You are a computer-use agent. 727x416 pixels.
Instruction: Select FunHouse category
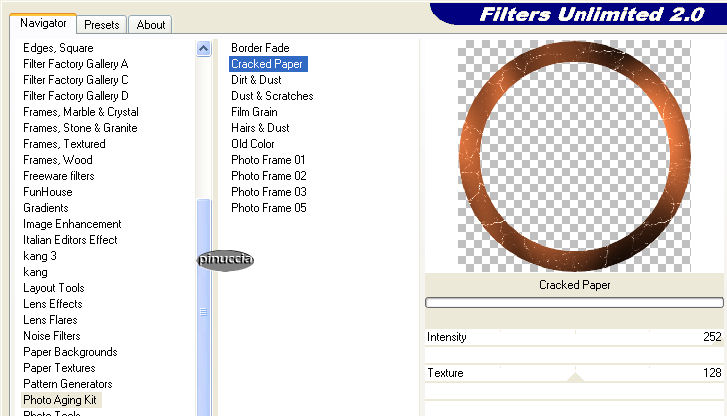[48, 192]
